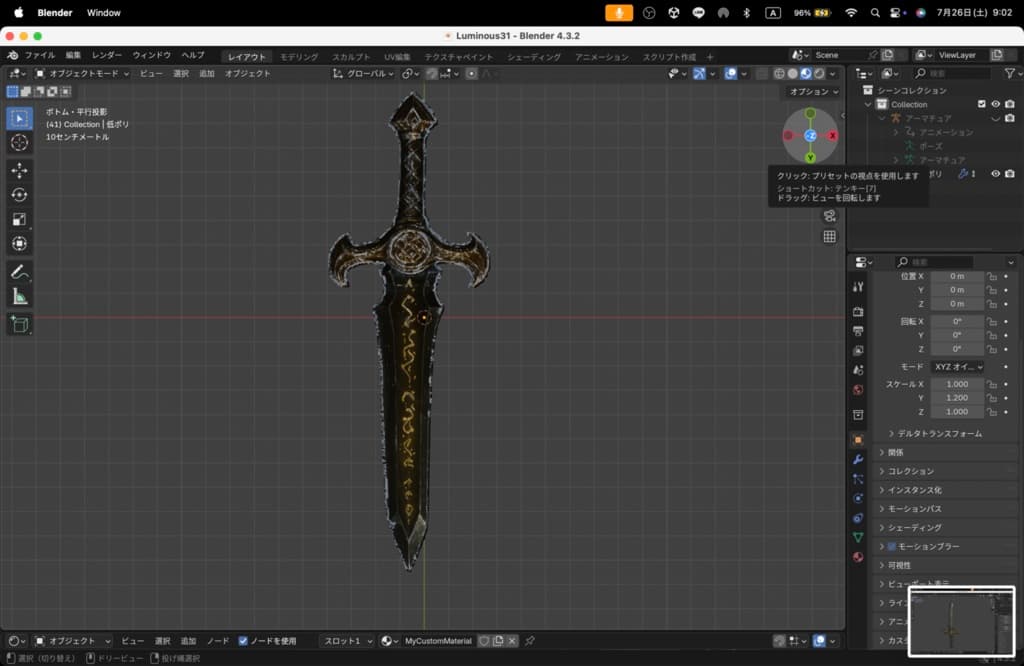
Task: Click the picture-in-picture thumbnail preview
Action: click(961, 621)
